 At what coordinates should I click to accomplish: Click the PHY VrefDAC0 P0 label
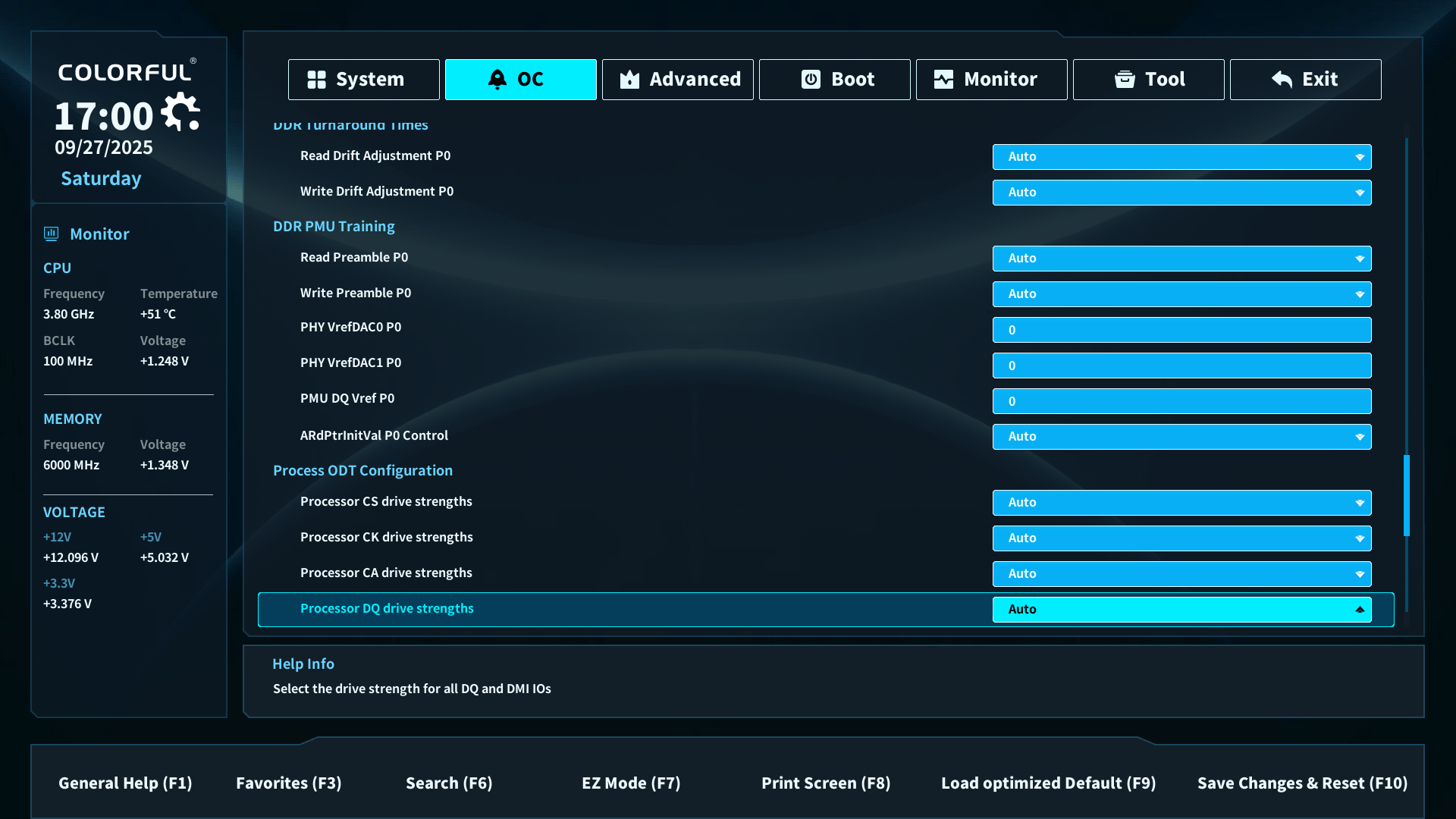pyautogui.click(x=351, y=327)
